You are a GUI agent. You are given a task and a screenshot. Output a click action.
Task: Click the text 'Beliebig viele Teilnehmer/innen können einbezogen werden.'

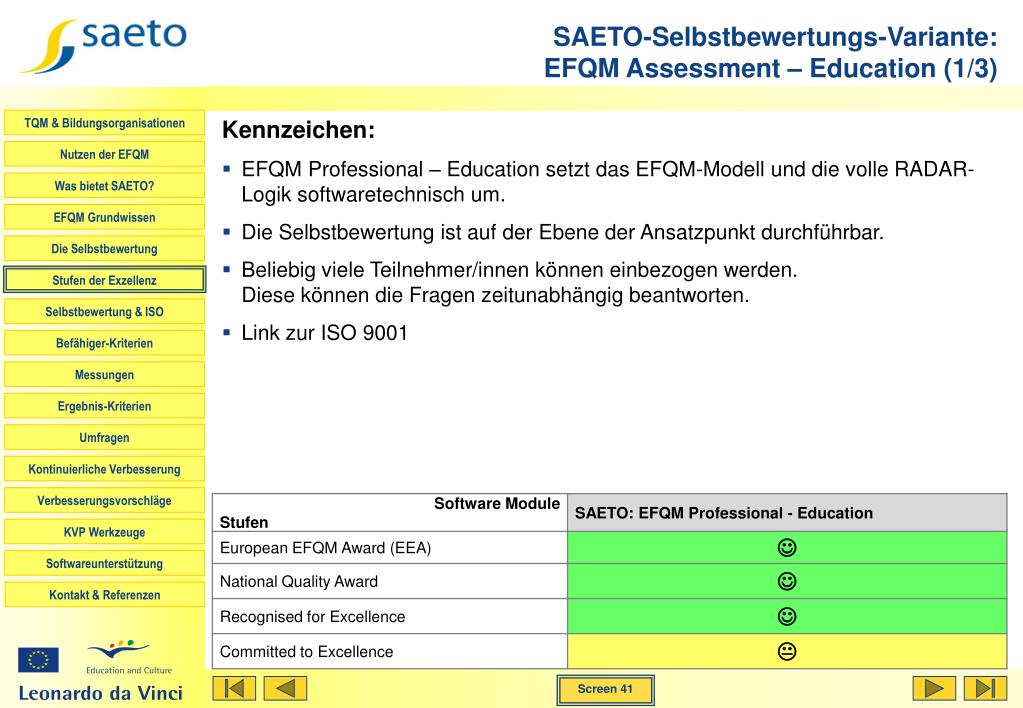[x=519, y=269]
